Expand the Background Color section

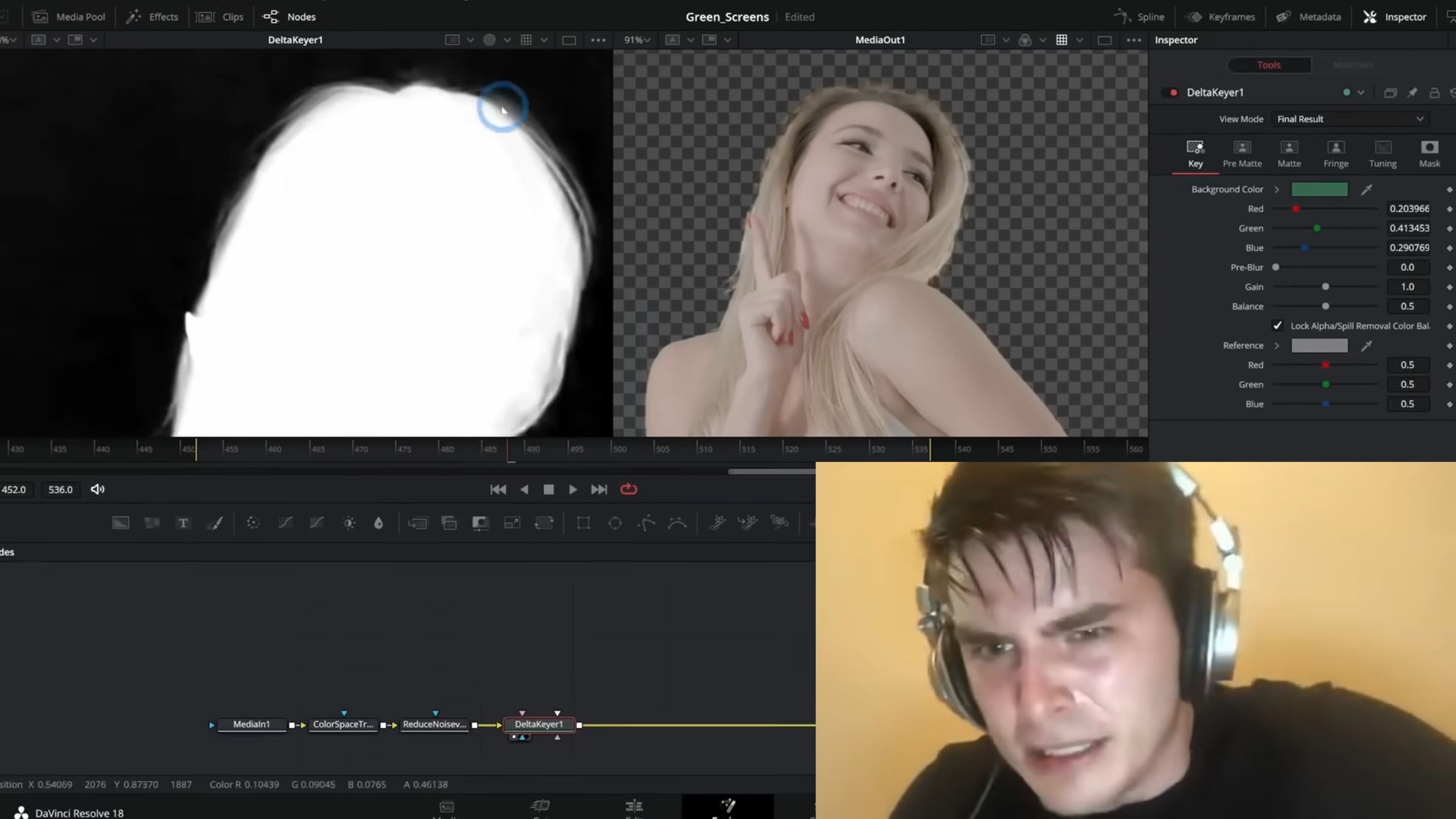point(1277,190)
